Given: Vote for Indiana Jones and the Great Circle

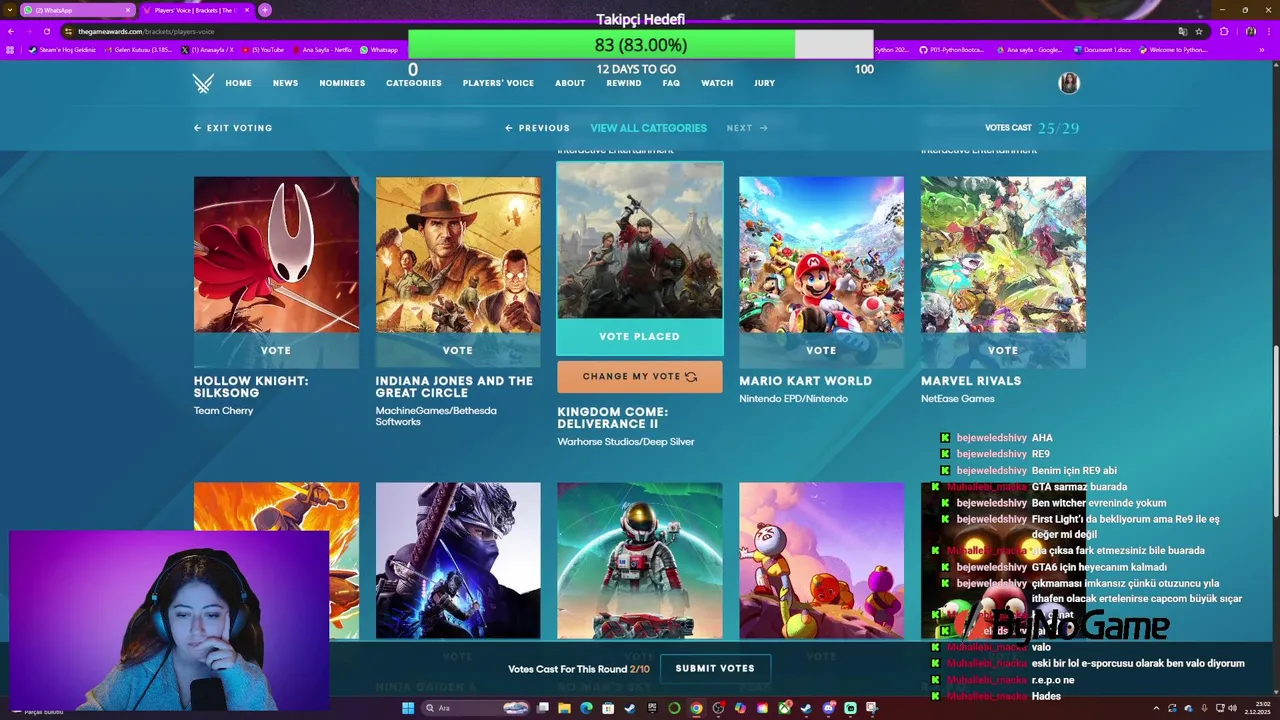Looking at the screenshot, I should click(x=458, y=350).
